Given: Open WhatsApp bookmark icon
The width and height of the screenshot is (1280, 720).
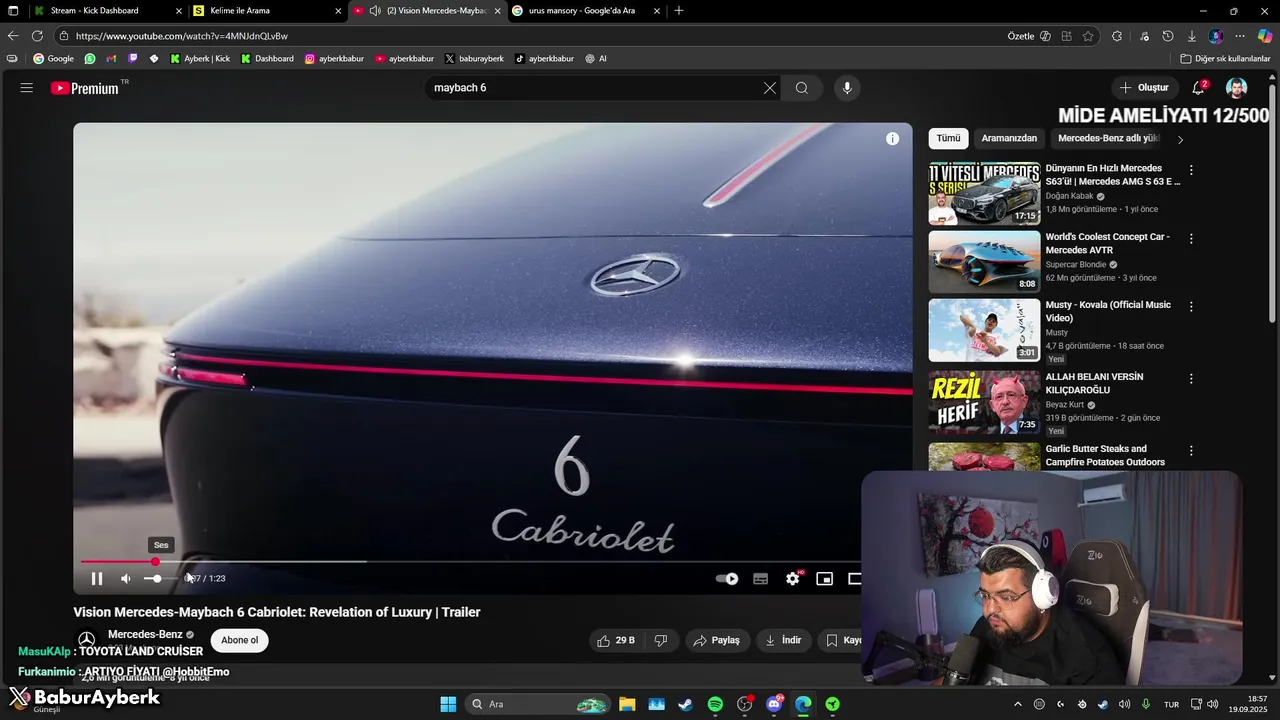Looking at the screenshot, I should [x=90, y=59].
